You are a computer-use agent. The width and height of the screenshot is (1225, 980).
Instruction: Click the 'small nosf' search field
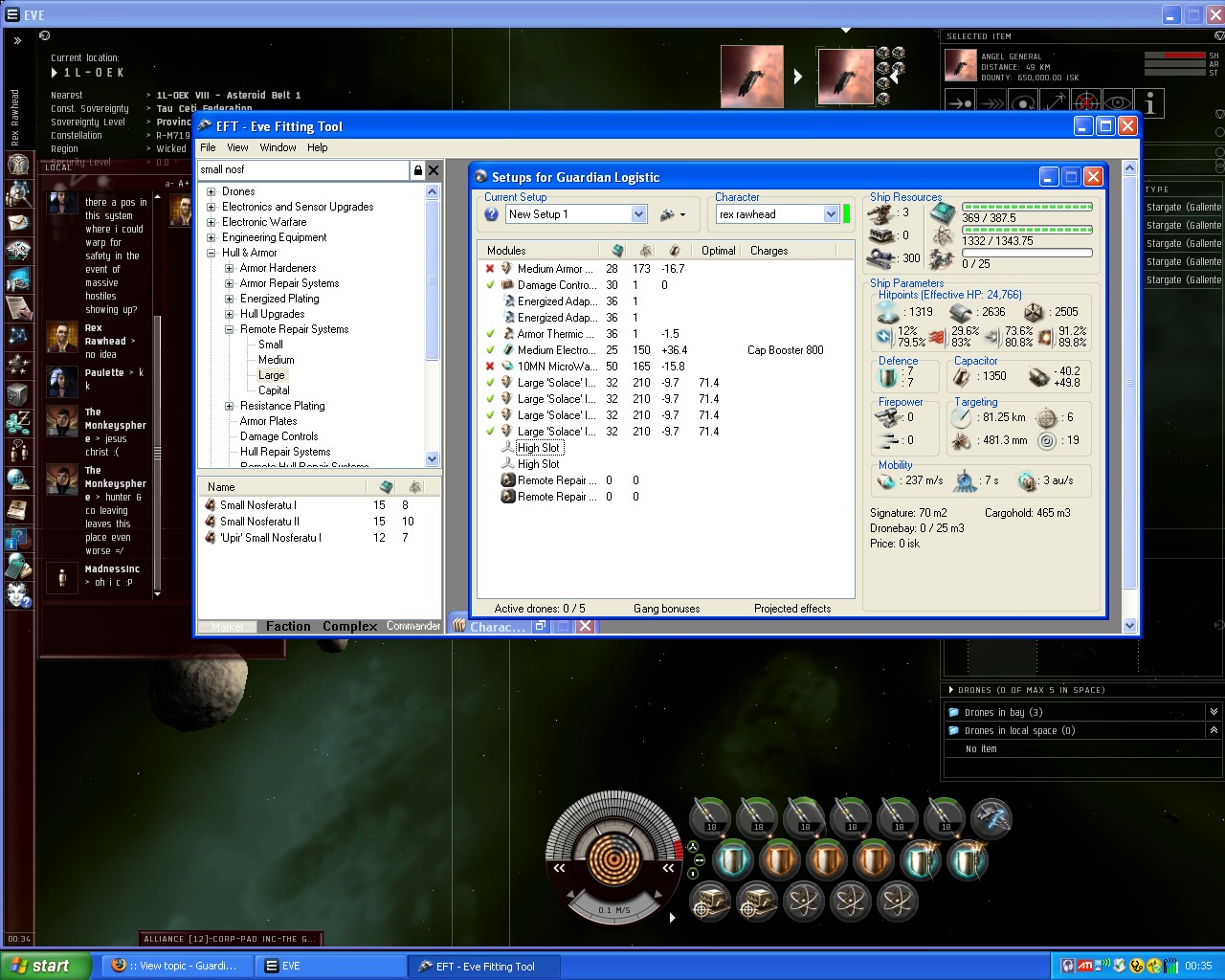coord(302,170)
